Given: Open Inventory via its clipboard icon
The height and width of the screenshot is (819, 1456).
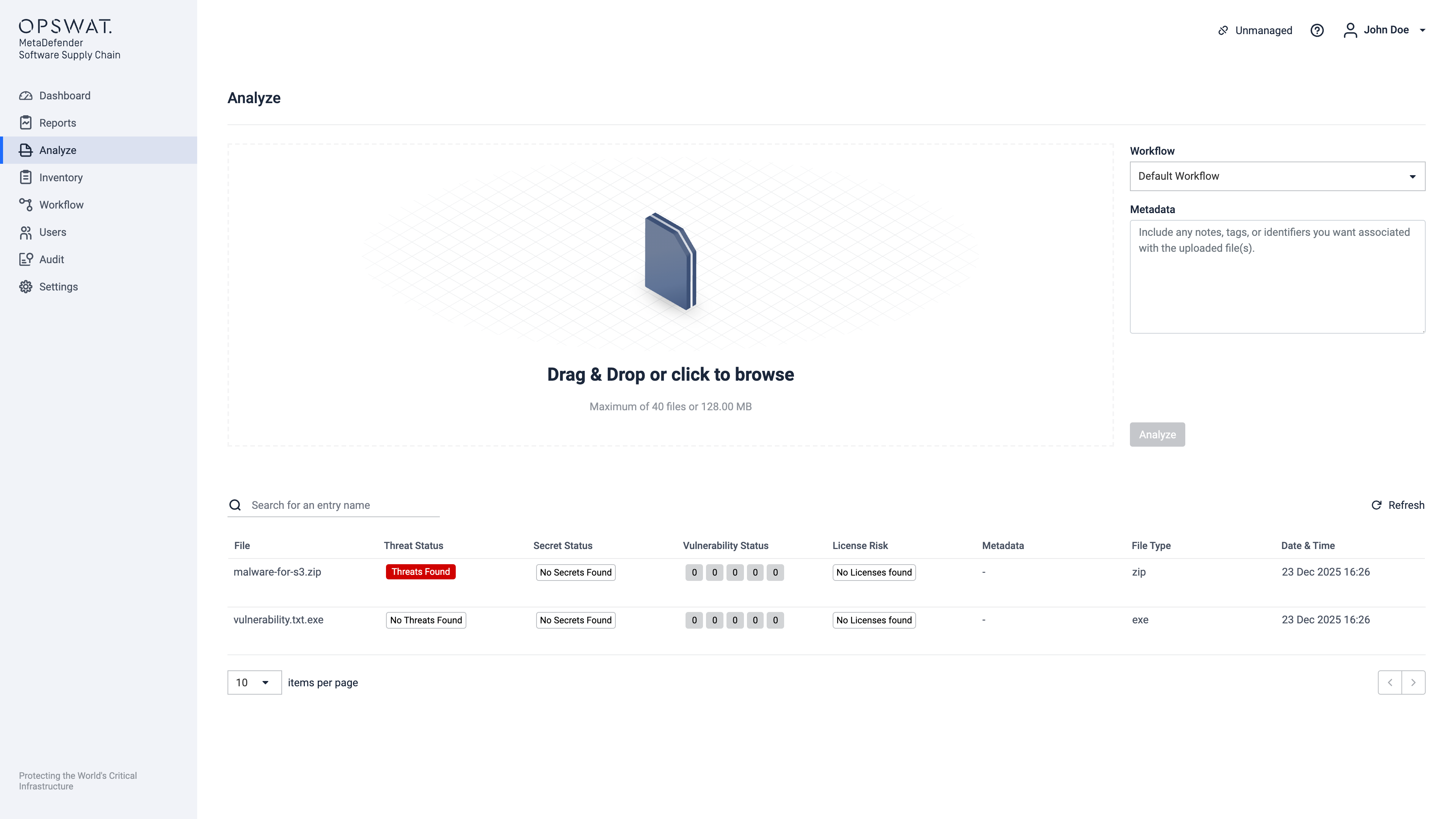Looking at the screenshot, I should click(25, 177).
